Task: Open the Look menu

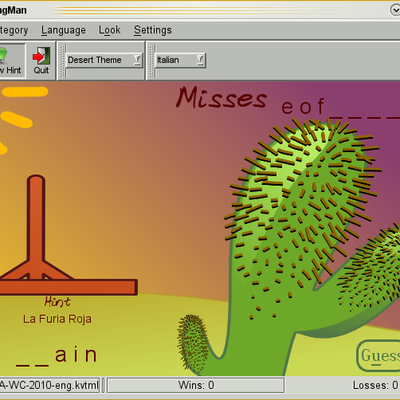Action: pyautogui.click(x=109, y=30)
